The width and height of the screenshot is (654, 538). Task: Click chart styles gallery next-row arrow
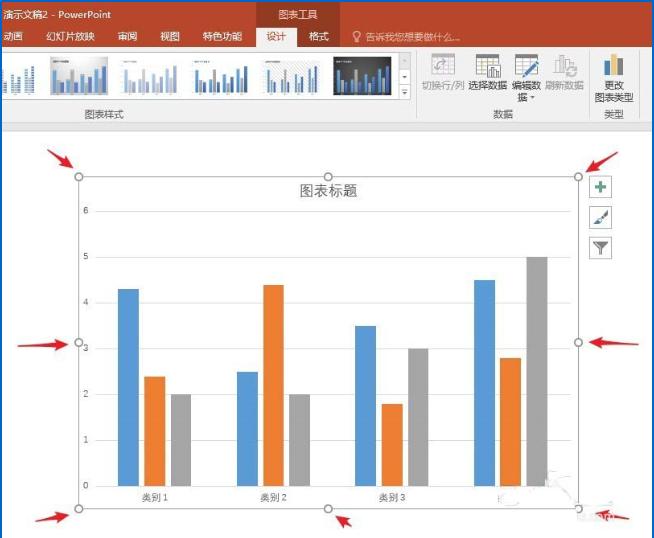coord(404,77)
